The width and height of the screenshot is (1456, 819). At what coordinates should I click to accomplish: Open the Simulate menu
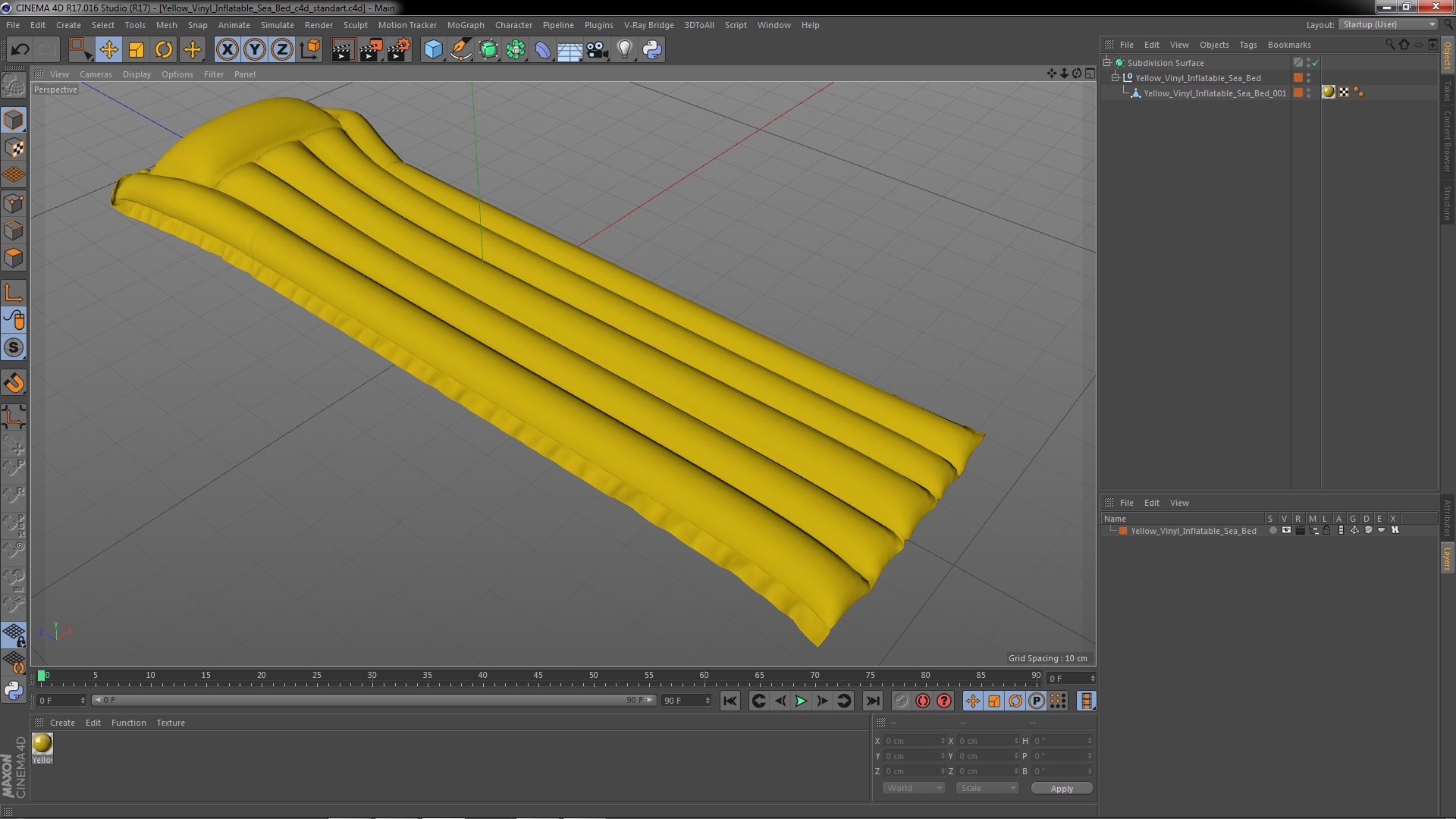278,25
